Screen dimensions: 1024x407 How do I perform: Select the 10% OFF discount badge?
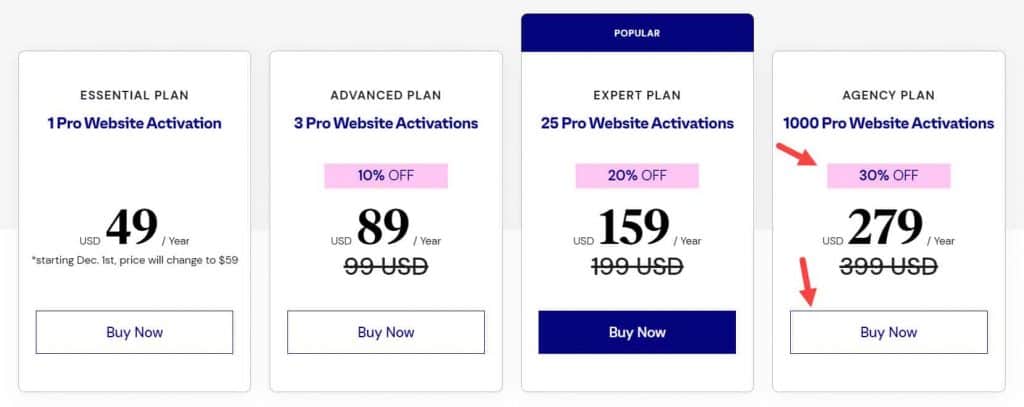point(385,176)
